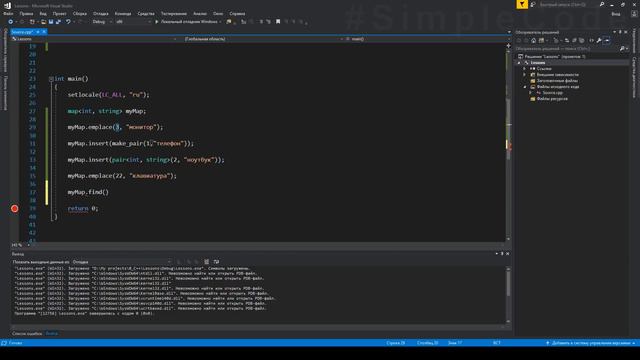The image size is (640, 360).
Task: Toggle word wrap in output window
Action: point(216,262)
